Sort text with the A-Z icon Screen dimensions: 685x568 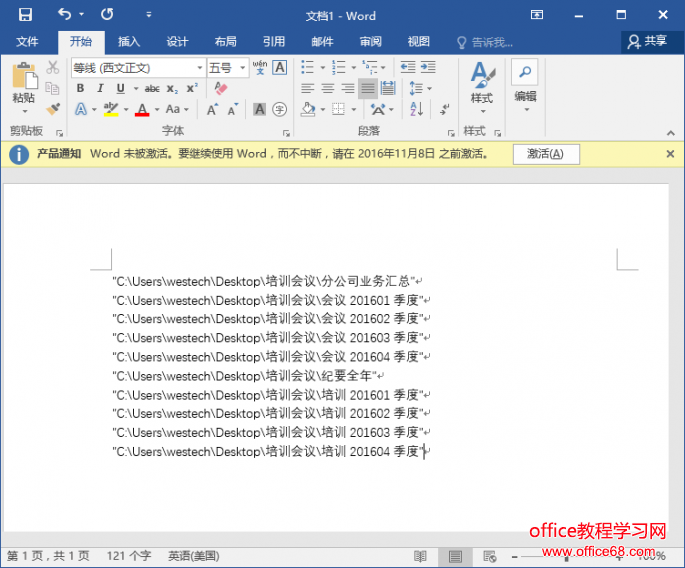(x=416, y=109)
